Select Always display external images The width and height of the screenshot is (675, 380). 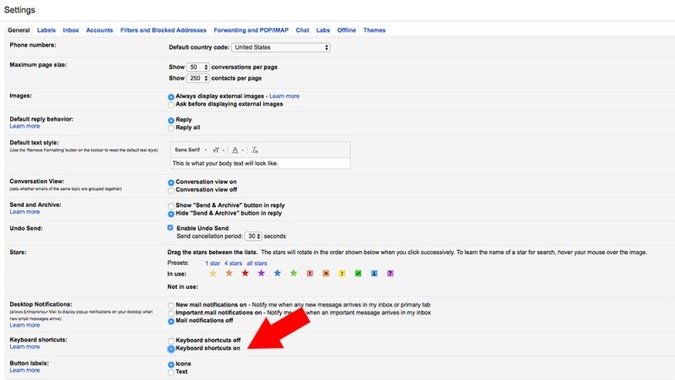pos(171,97)
